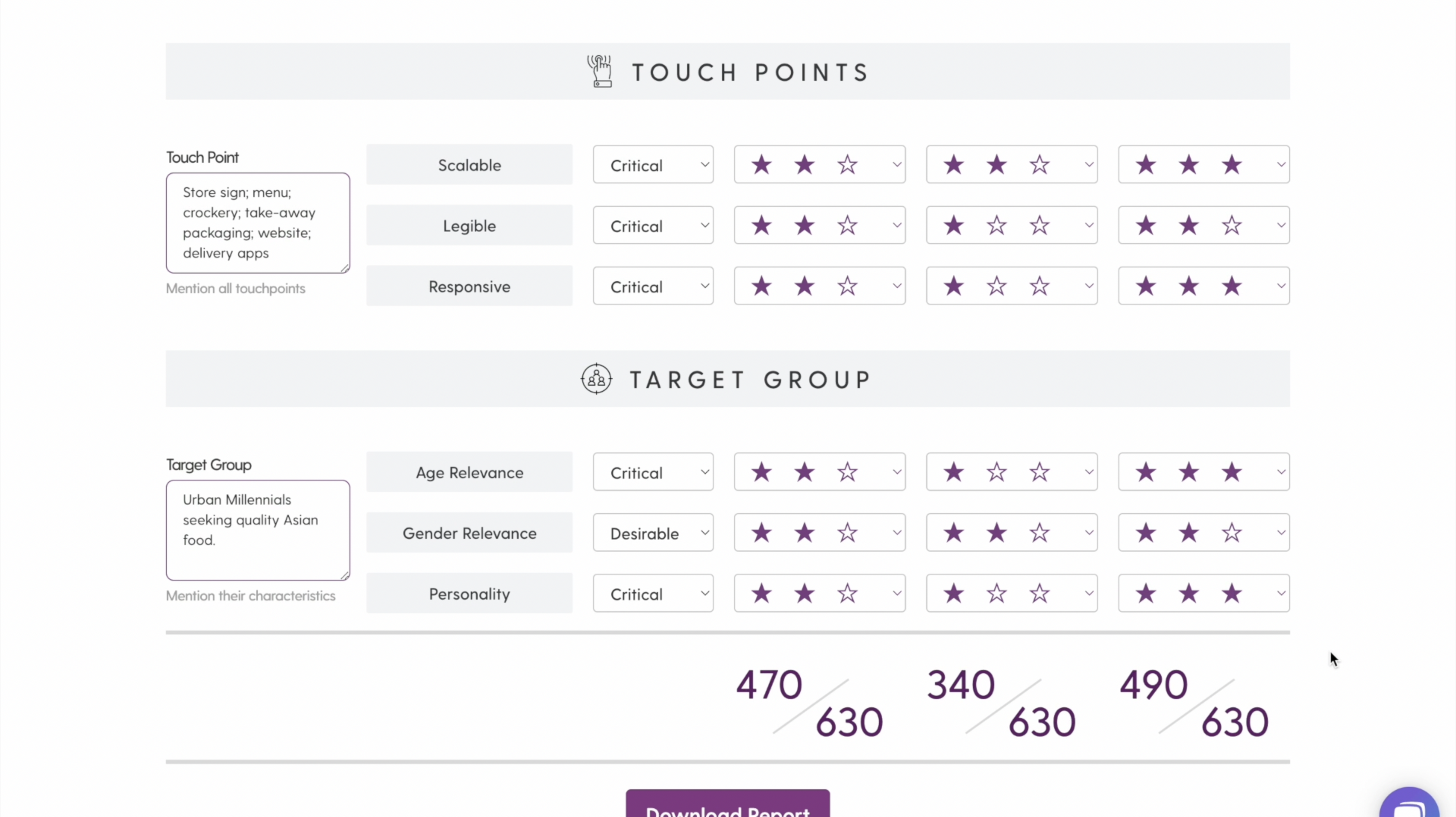Click the Target Group people icon
The width and height of the screenshot is (1456, 817).
tap(597, 379)
